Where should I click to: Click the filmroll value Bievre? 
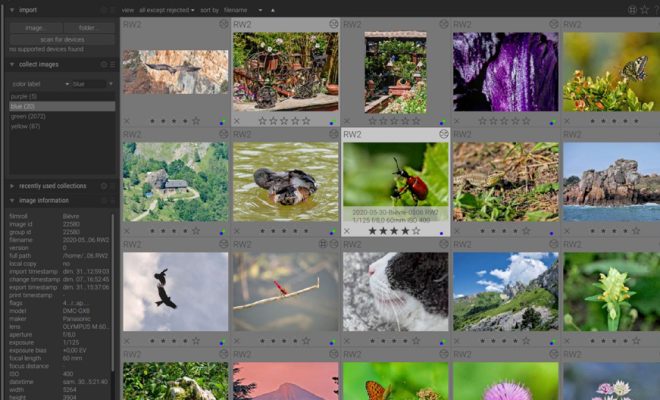[71, 216]
